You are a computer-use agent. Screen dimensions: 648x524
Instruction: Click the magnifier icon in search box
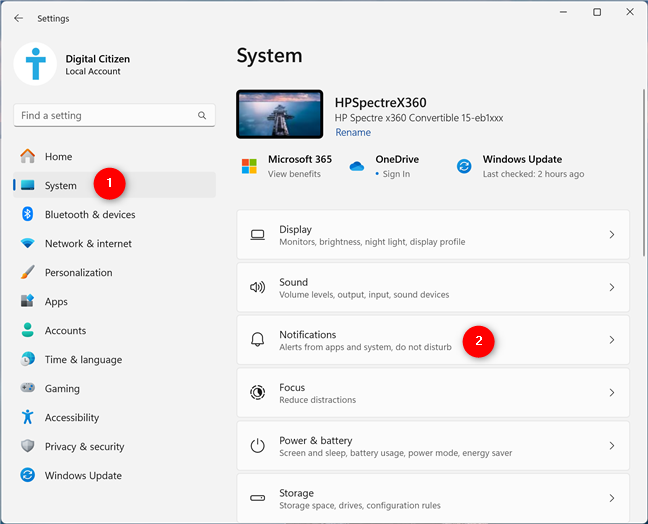pos(202,115)
